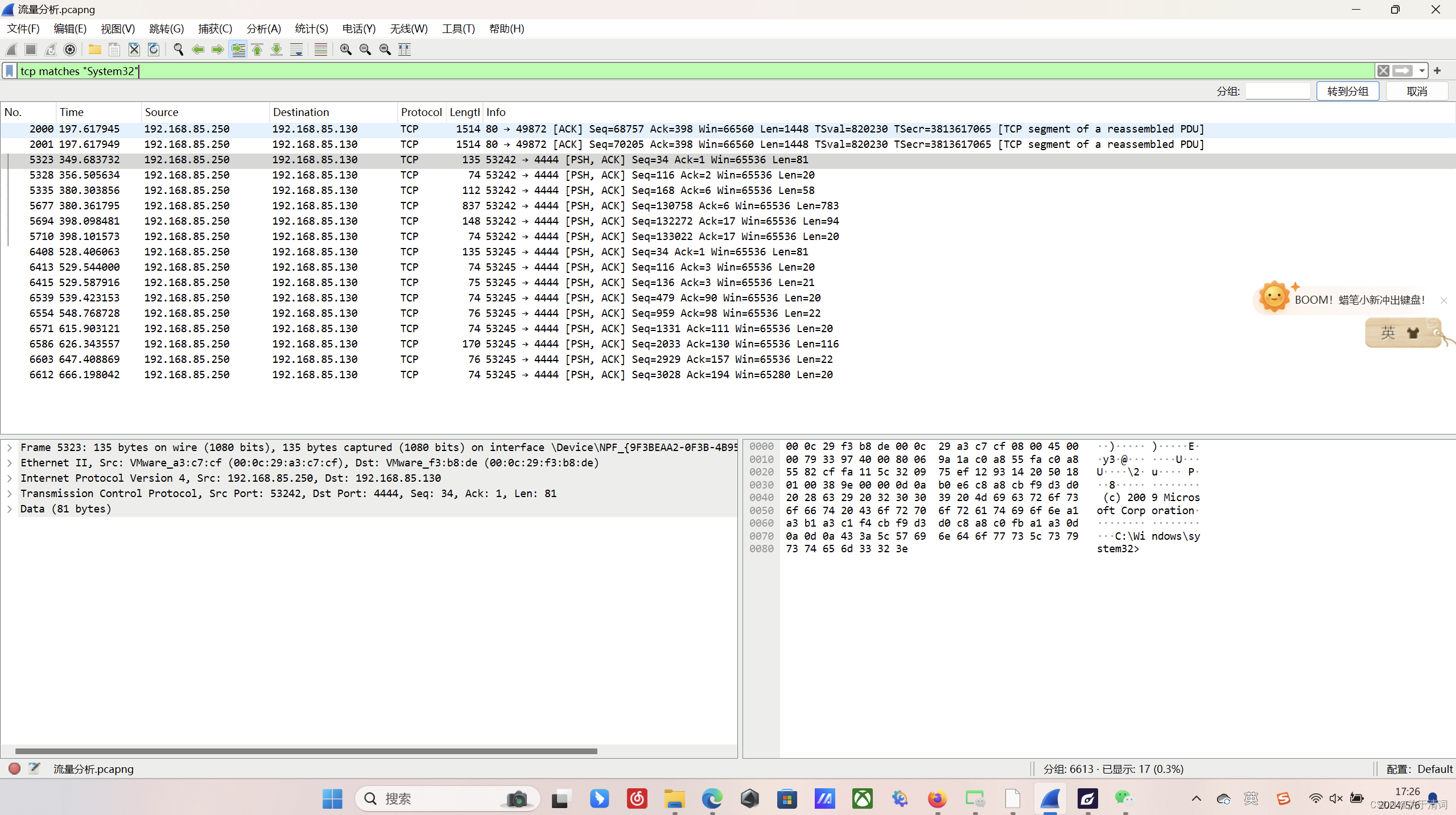
Task: Click the open capture file folder icon
Action: (x=94, y=49)
